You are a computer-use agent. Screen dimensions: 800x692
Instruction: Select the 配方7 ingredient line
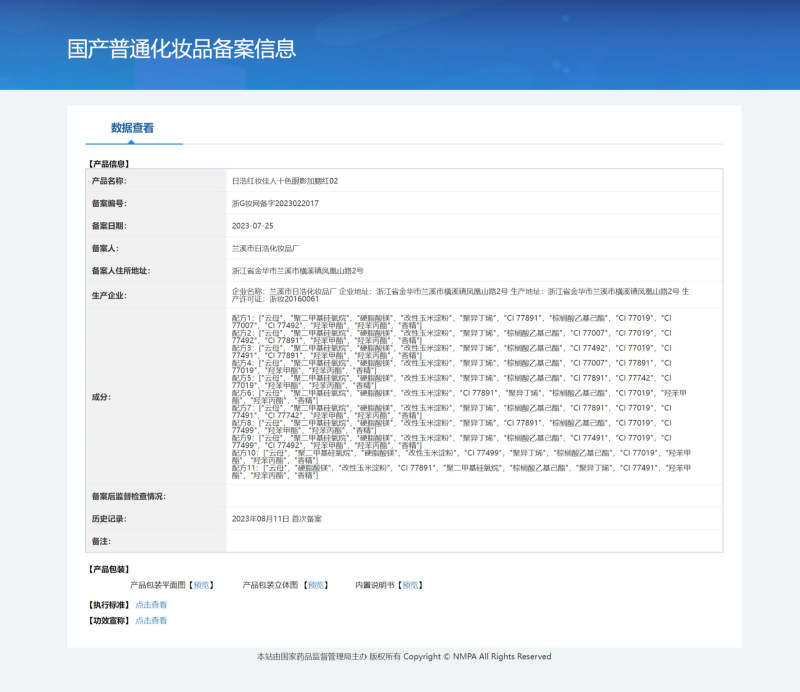(x=452, y=411)
